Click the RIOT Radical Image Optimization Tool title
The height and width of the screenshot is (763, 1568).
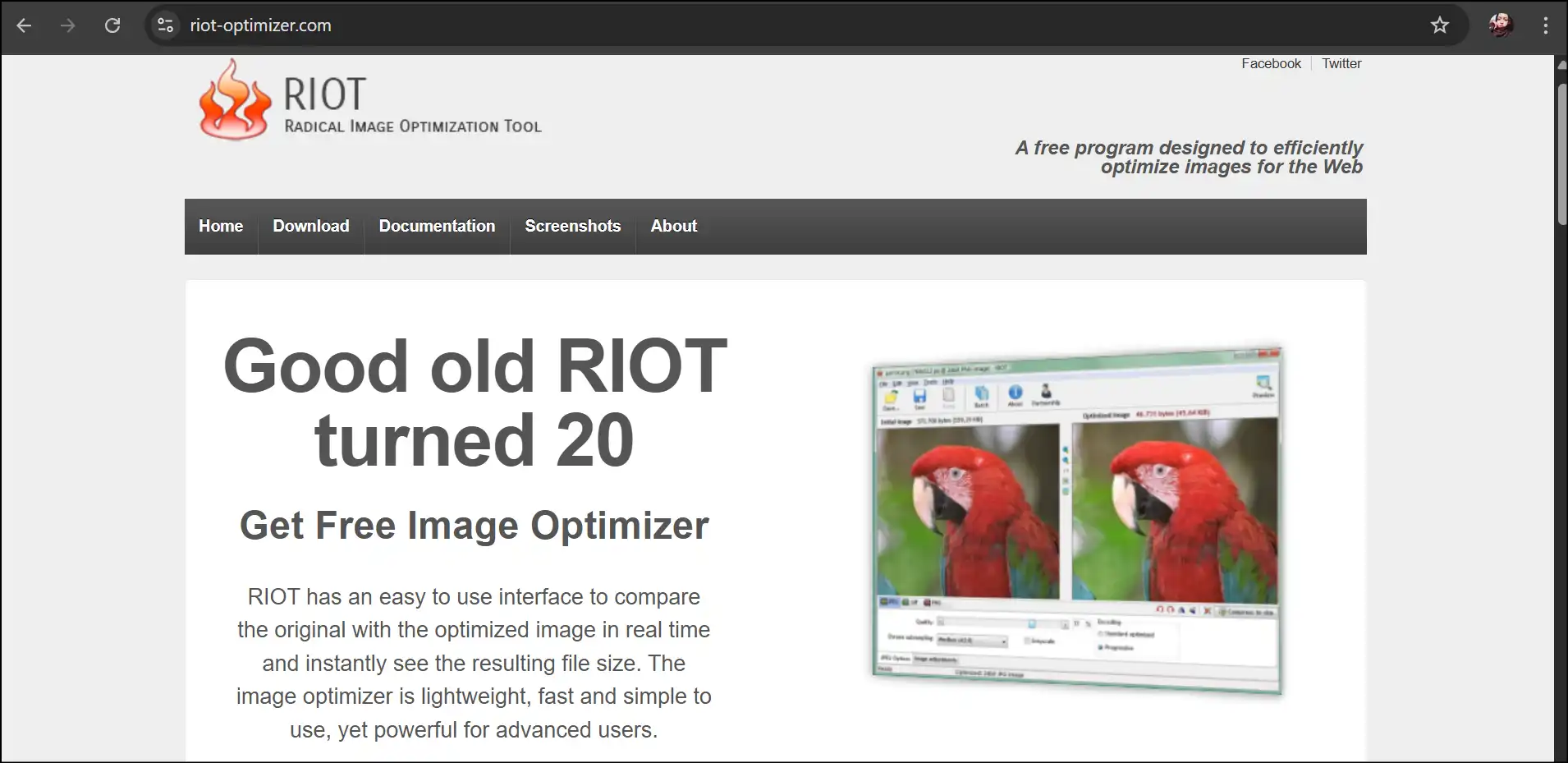tap(412, 104)
